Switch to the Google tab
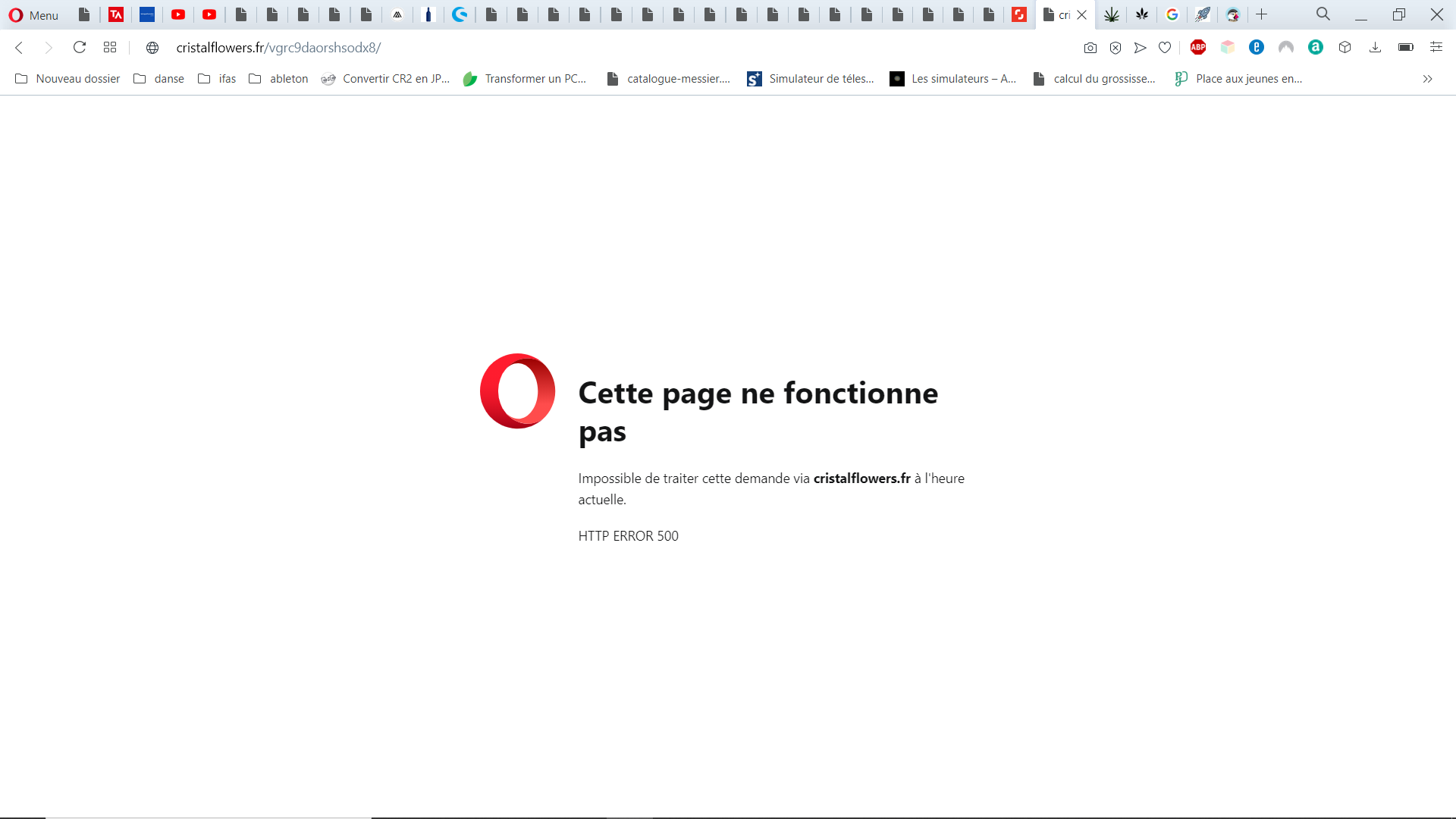Viewport: 1456px width, 819px height. (x=1172, y=14)
